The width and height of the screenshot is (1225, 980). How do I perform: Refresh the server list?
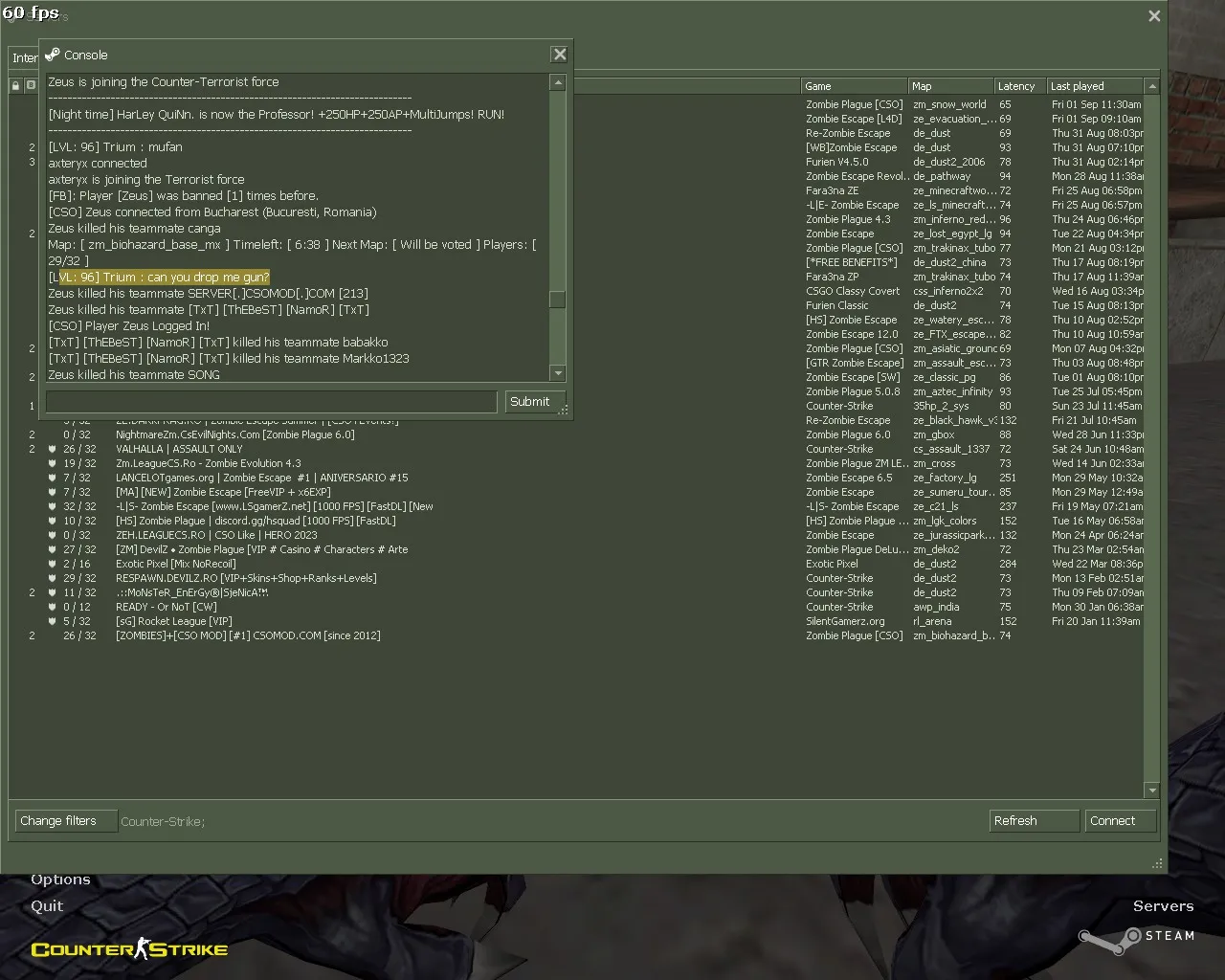(1034, 821)
